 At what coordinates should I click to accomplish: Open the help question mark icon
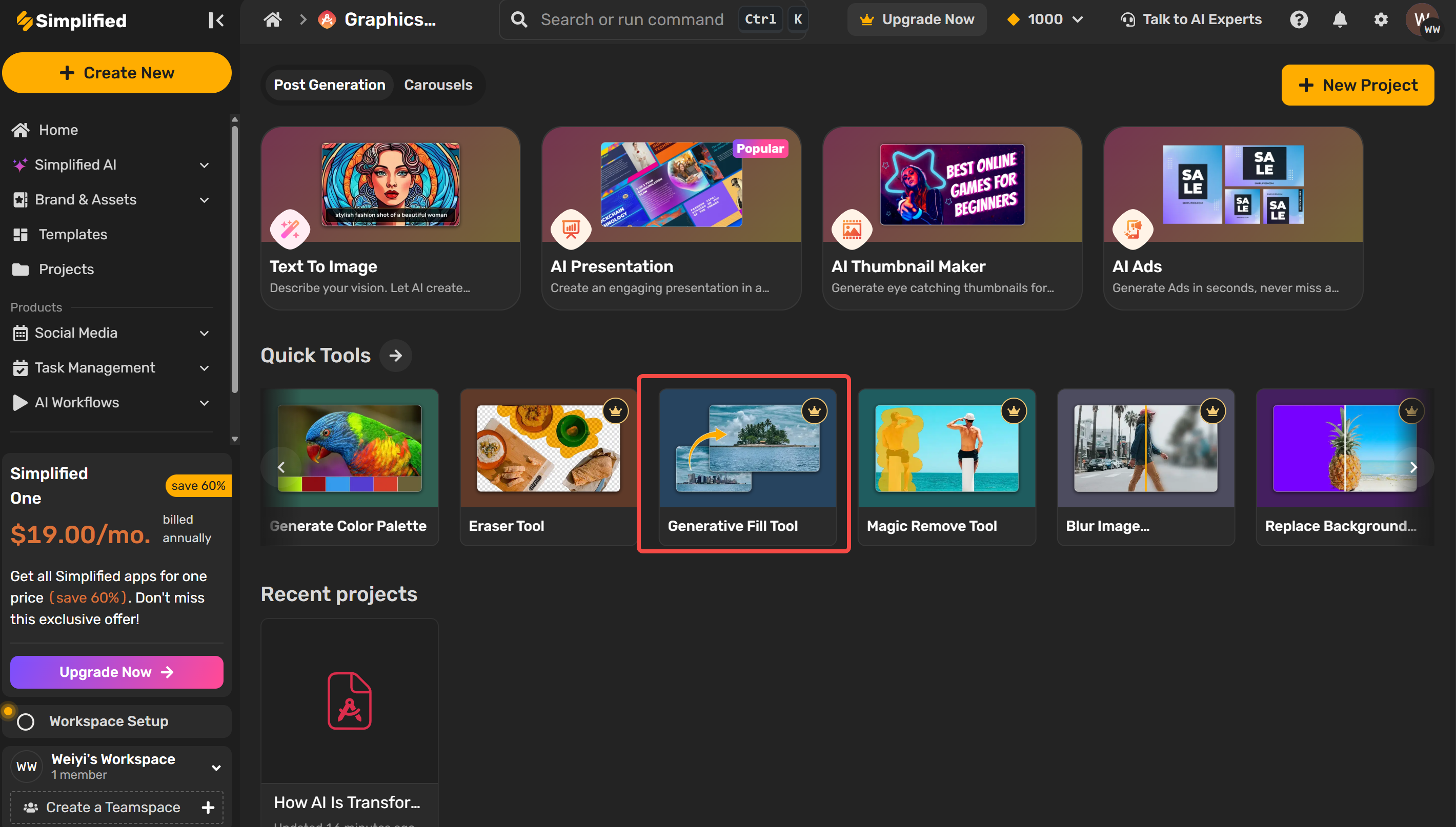point(1299,20)
